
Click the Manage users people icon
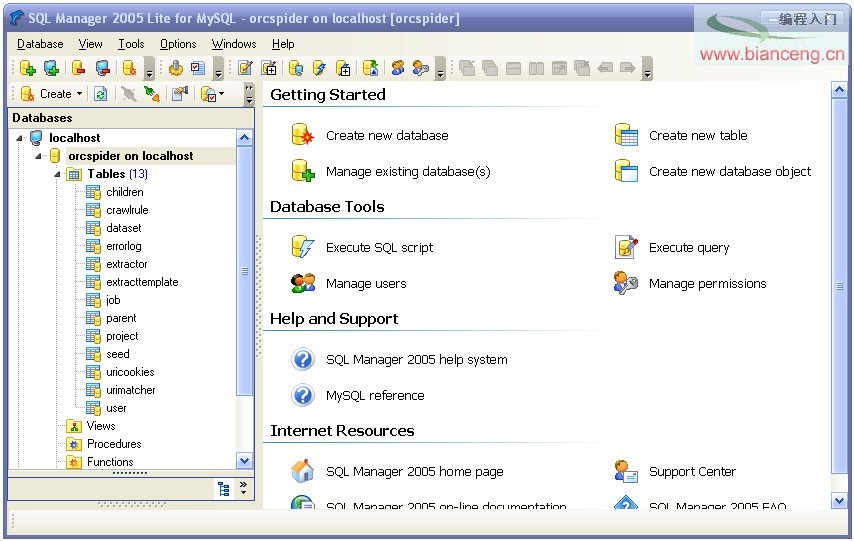pos(303,283)
